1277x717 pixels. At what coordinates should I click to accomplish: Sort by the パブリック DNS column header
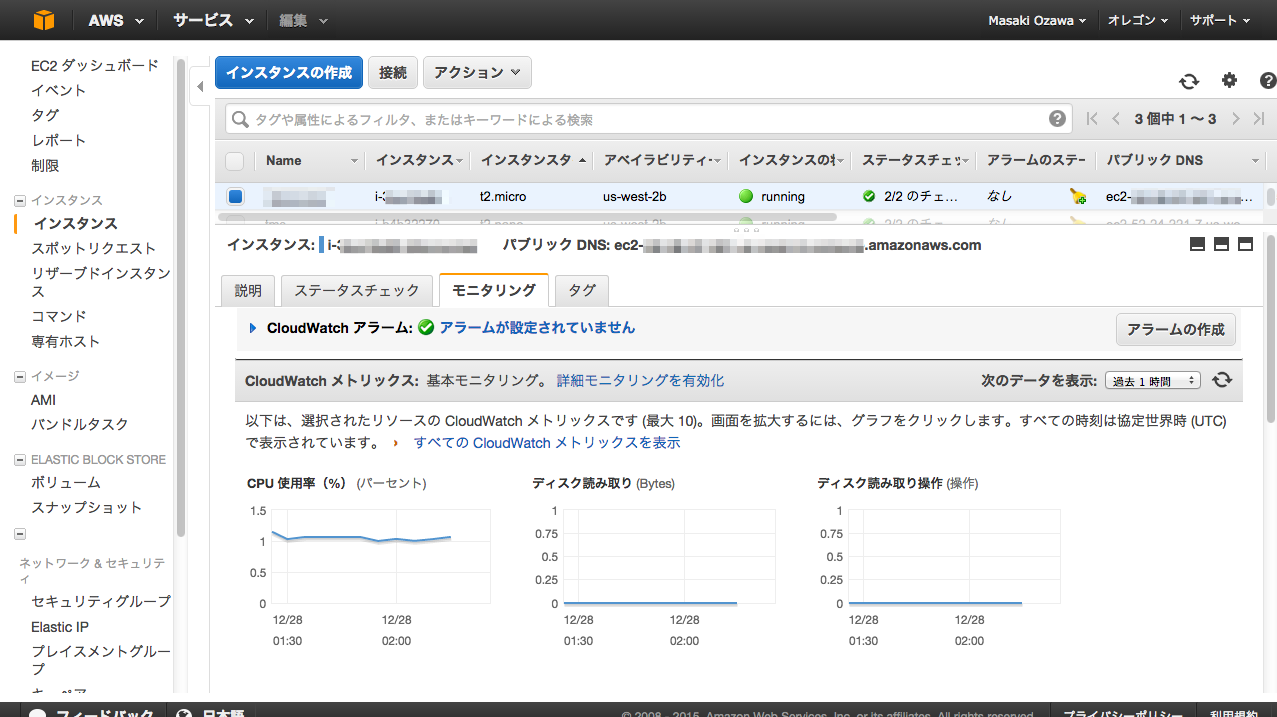point(1181,160)
